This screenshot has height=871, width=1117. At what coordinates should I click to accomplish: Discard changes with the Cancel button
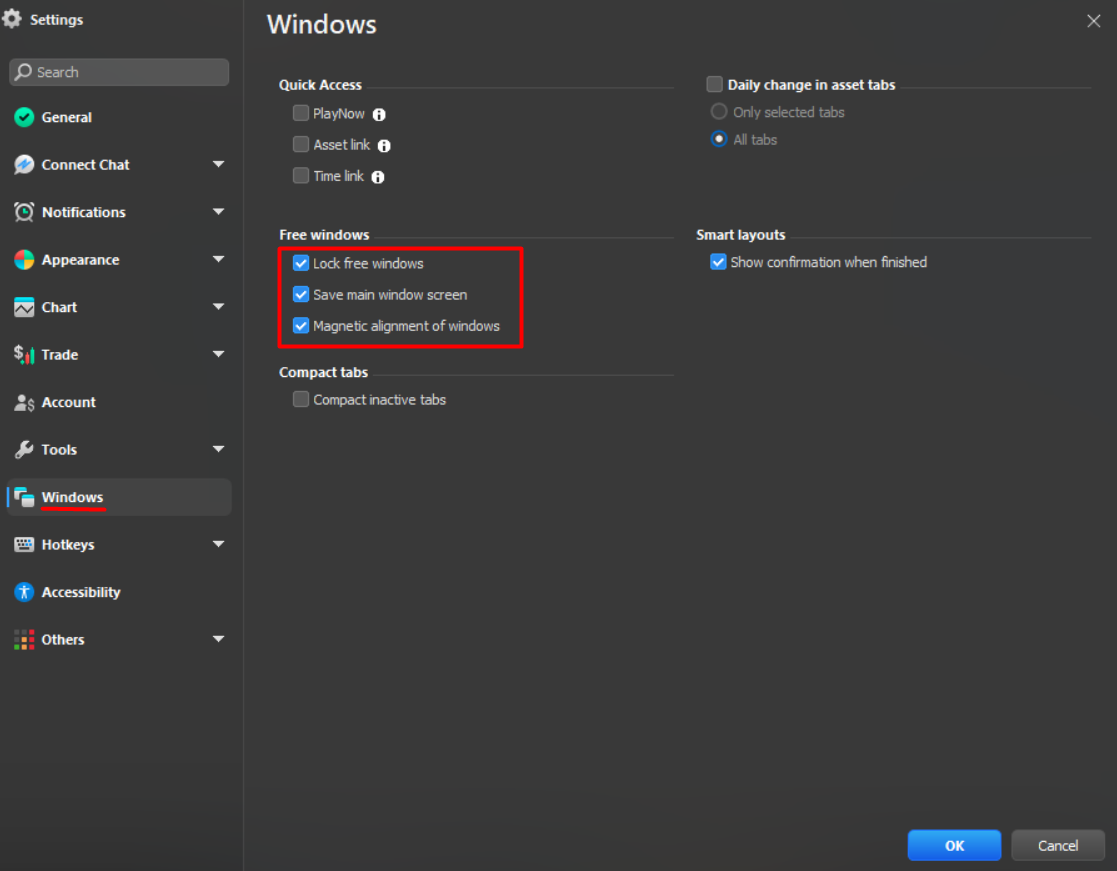pos(1057,845)
